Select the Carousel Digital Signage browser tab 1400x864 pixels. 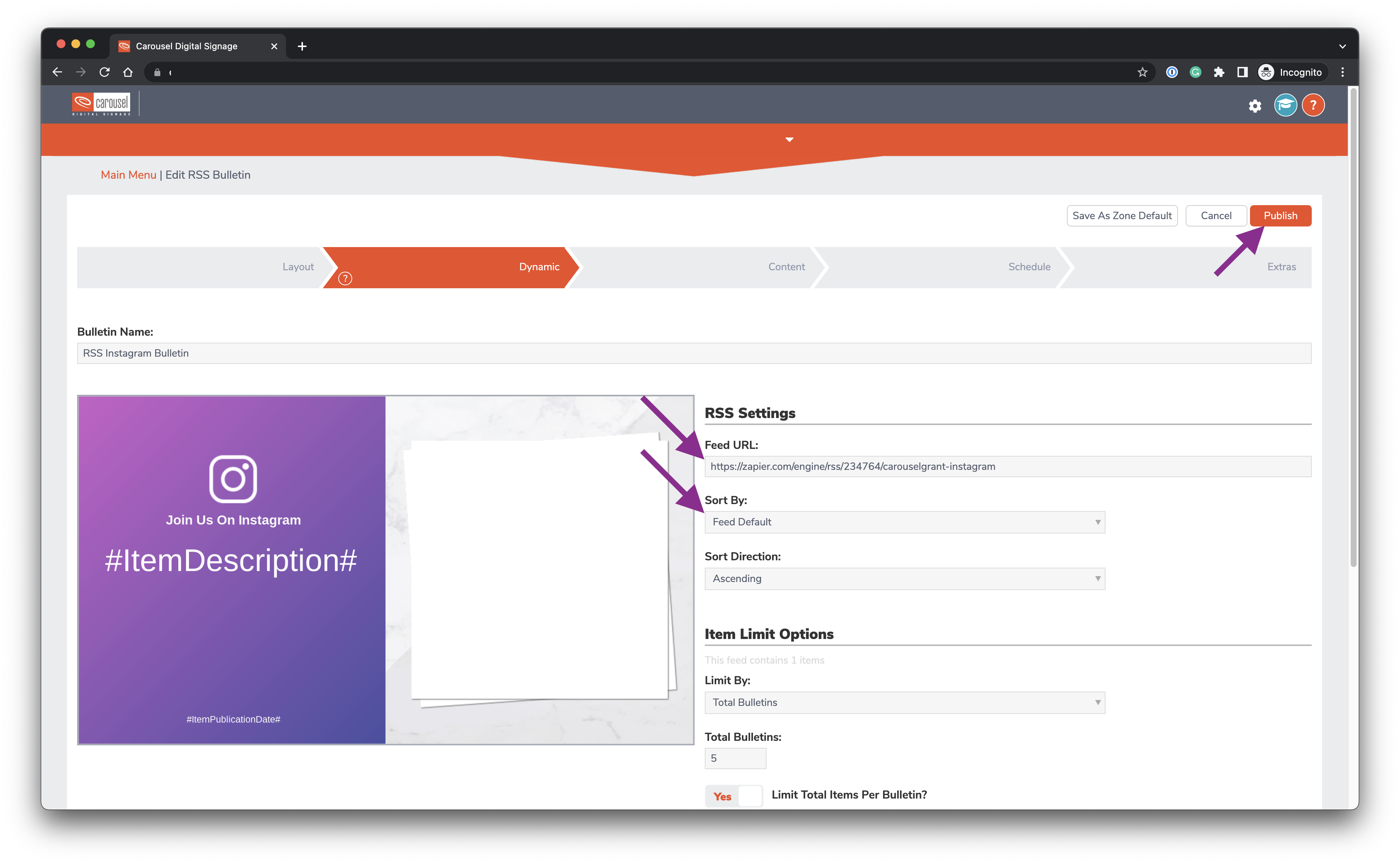click(197, 46)
